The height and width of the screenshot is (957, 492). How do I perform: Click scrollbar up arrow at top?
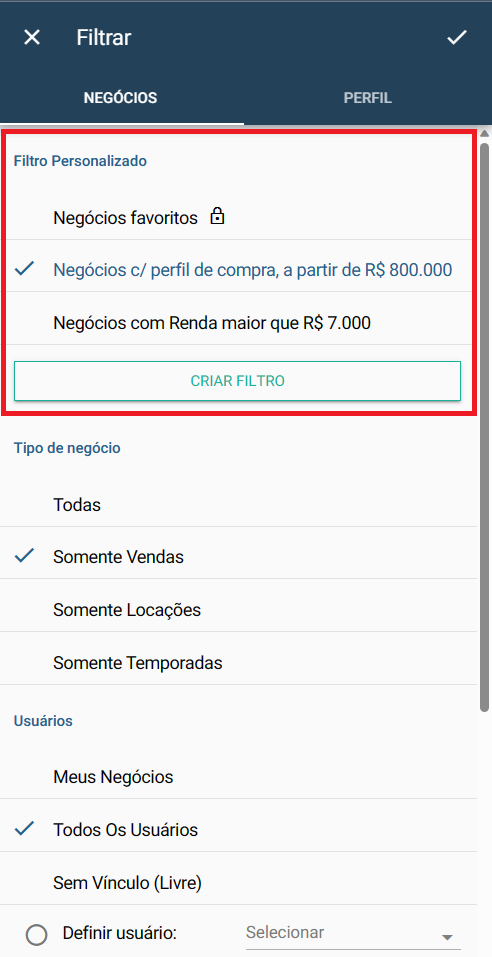coord(485,133)
